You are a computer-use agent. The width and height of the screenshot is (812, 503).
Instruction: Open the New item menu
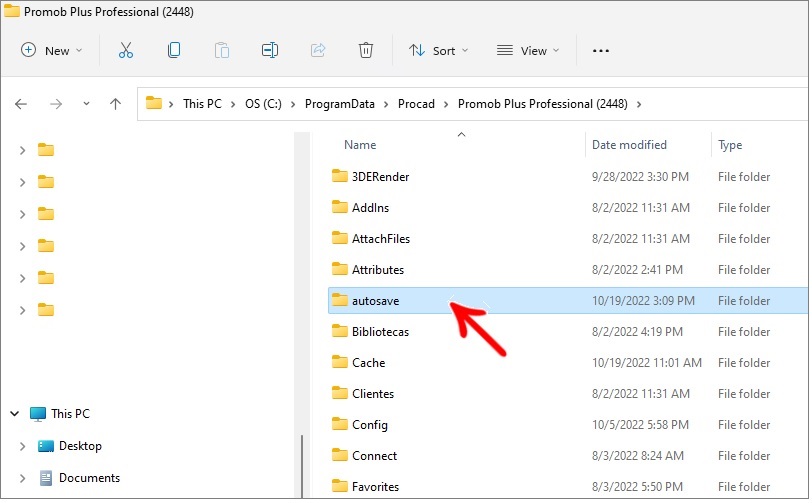point(51,51)
